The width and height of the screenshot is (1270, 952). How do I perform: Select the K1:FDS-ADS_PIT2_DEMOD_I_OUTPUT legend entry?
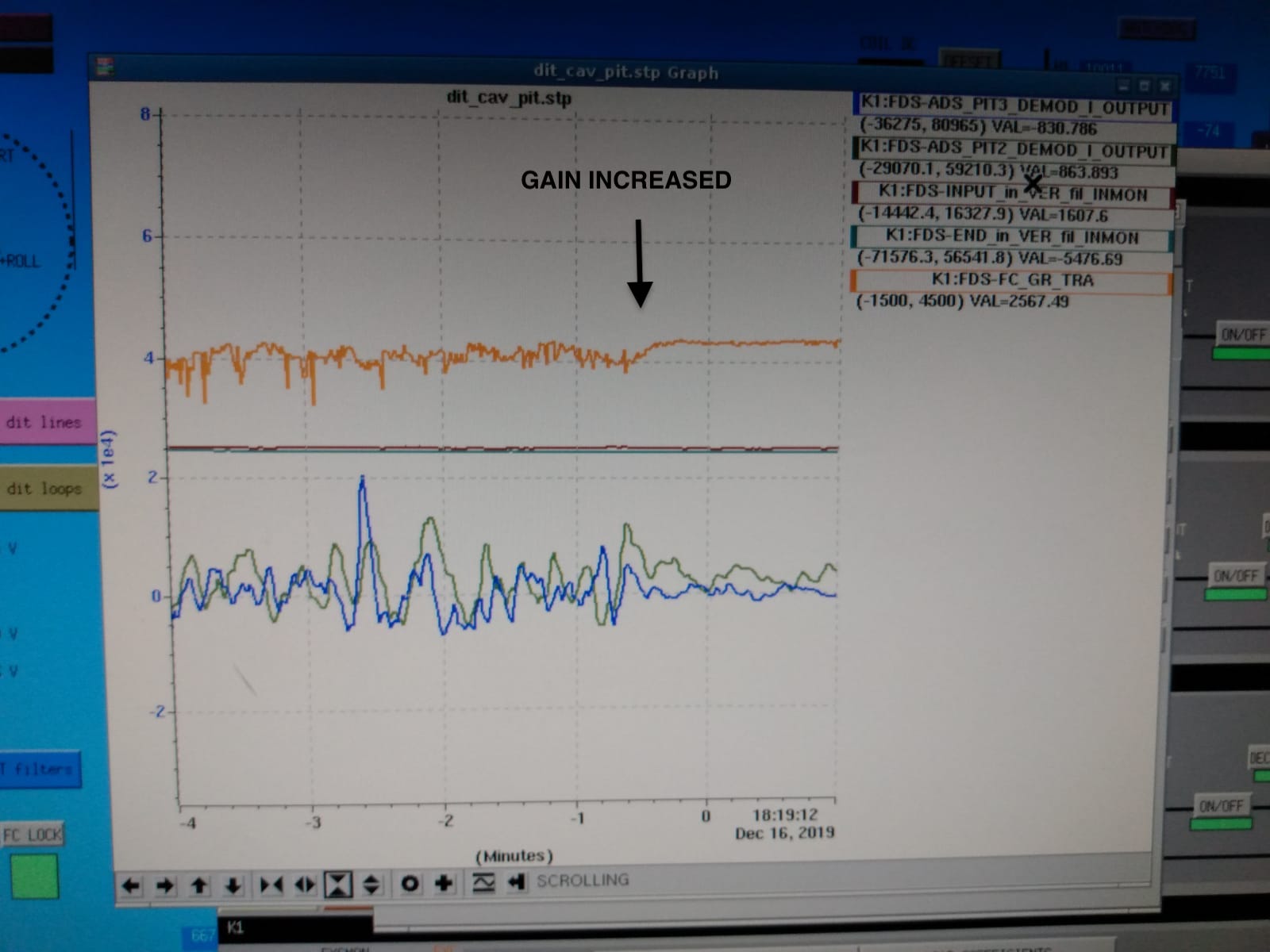(x=1014, y=150)
